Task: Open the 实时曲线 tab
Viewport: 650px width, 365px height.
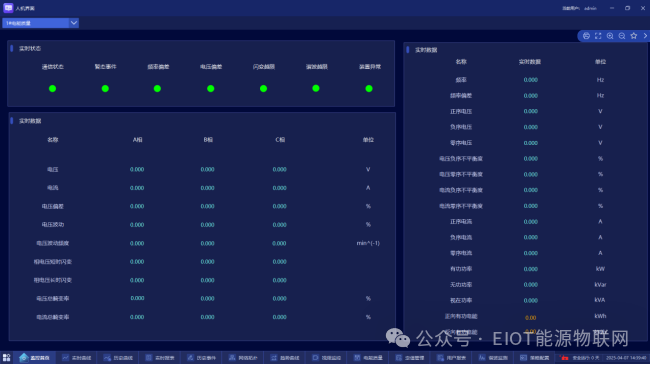Action: coord(76,358)
